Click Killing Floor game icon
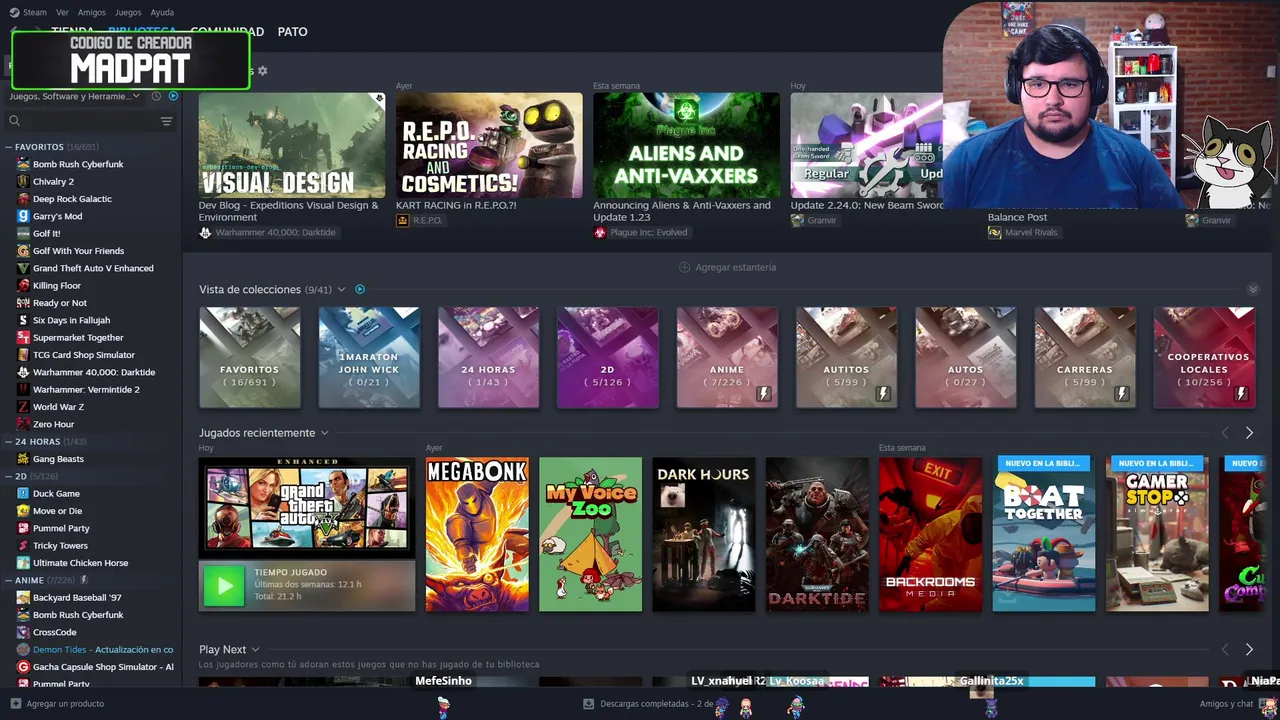This screenshot has height=720, width=1280. pos(23,285)
